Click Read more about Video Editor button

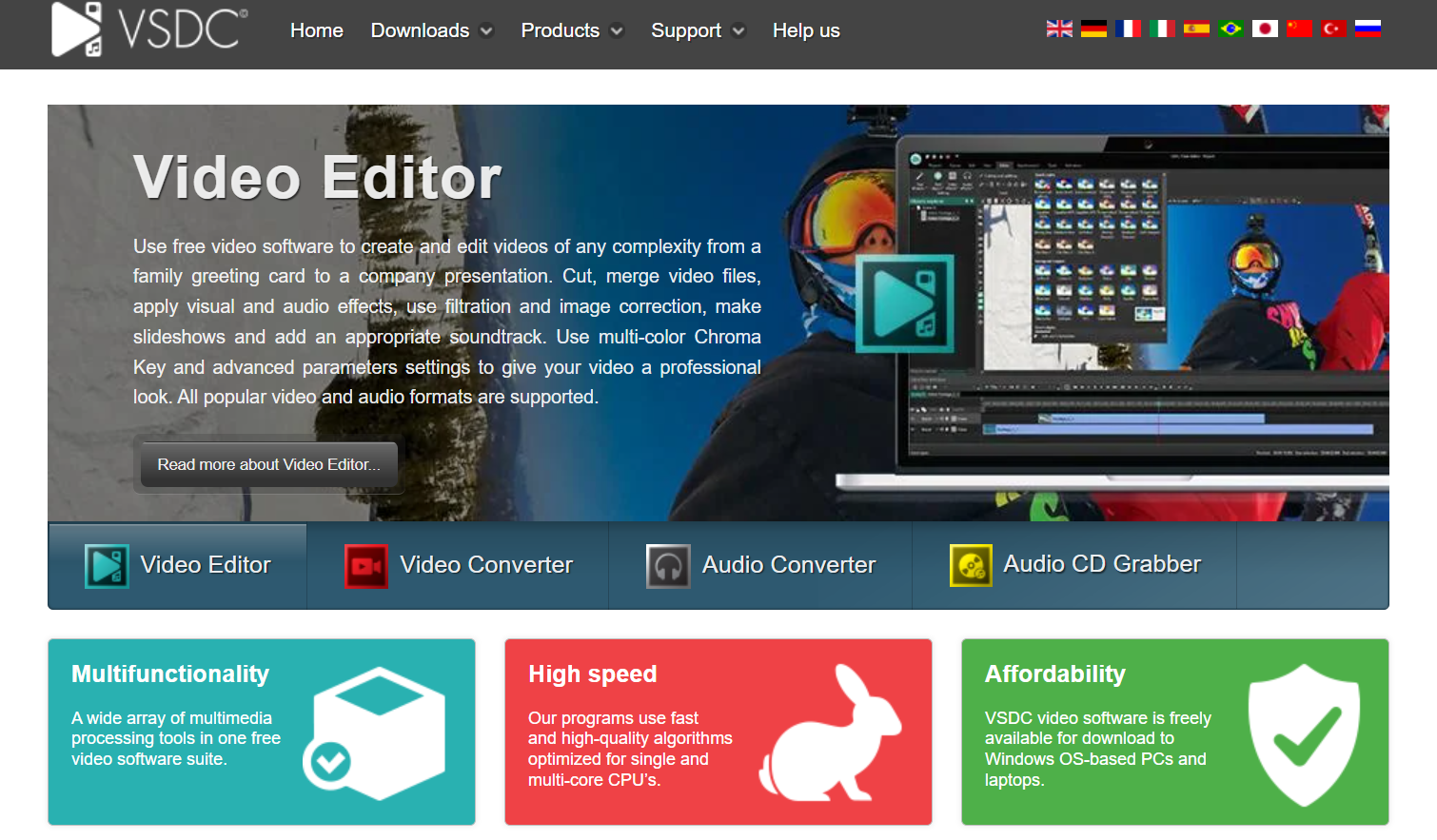tap(269, 464)
